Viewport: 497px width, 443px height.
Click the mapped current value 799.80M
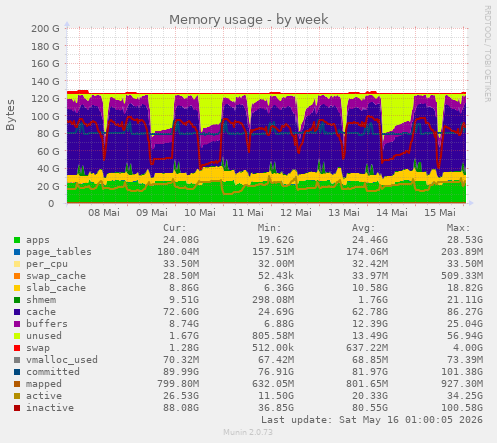click(x=178, y=384)
